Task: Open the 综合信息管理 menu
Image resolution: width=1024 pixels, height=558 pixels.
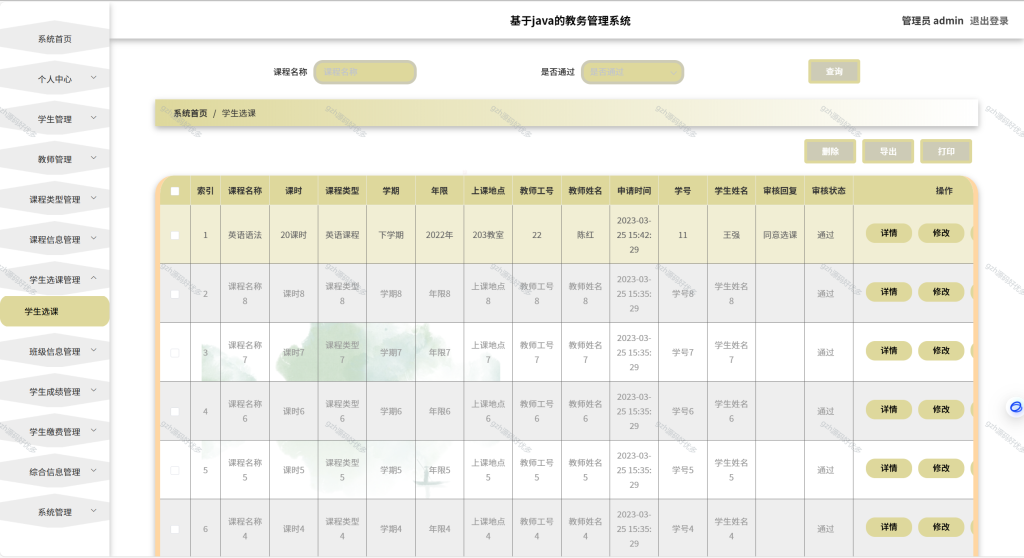Action: [55, 472]
